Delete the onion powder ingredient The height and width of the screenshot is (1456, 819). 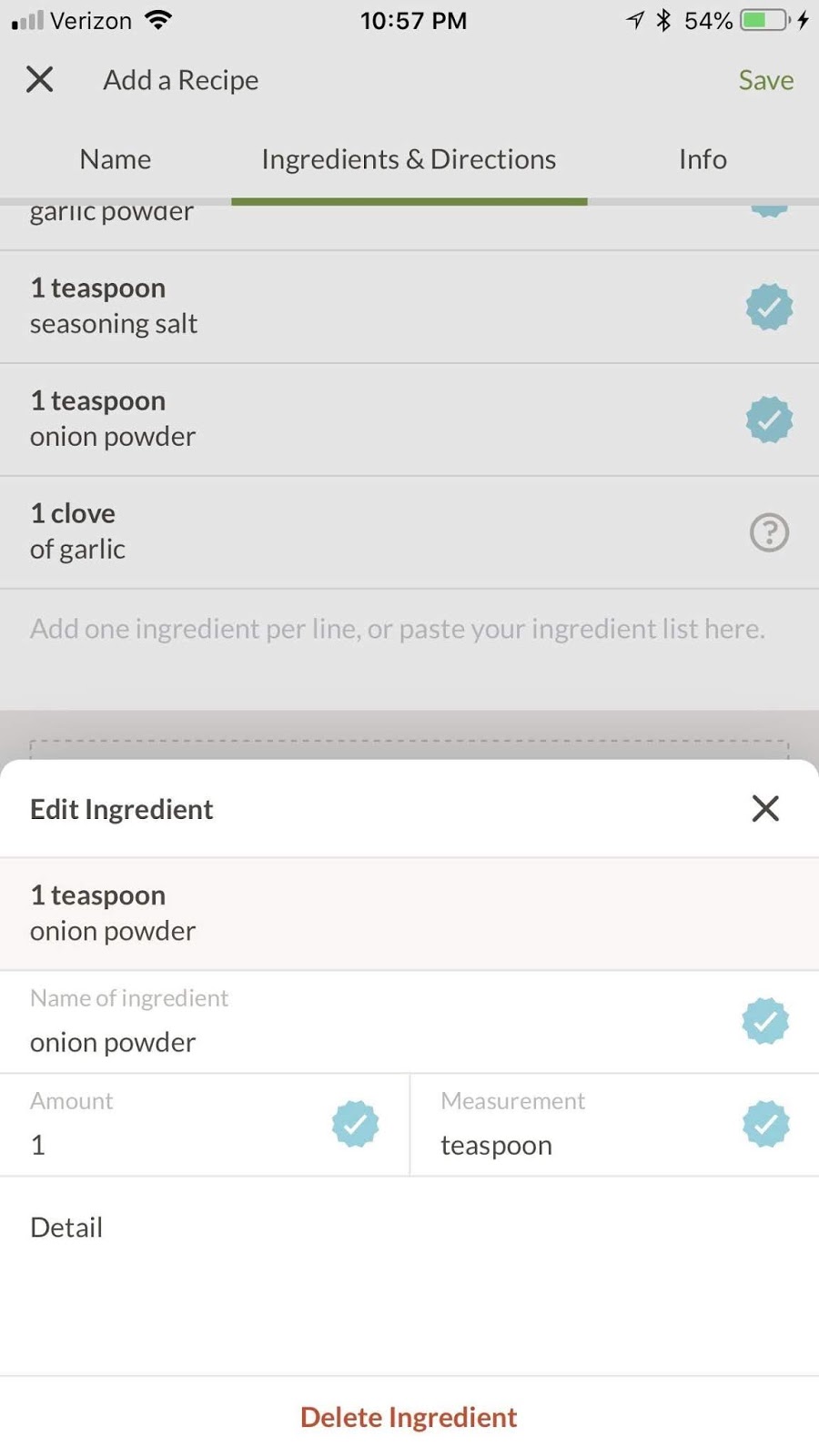click(408, 1417)
